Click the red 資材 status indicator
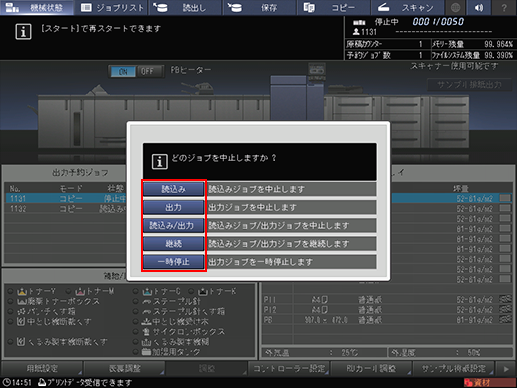Viewport: 517px width, 388px height. [x=490, y=383]
